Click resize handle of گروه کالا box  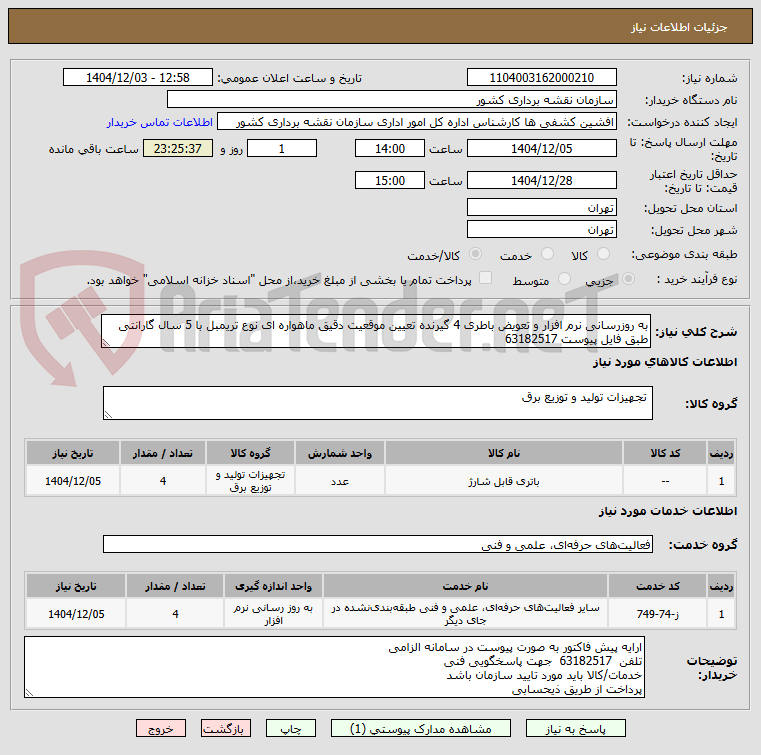[108, 414]
